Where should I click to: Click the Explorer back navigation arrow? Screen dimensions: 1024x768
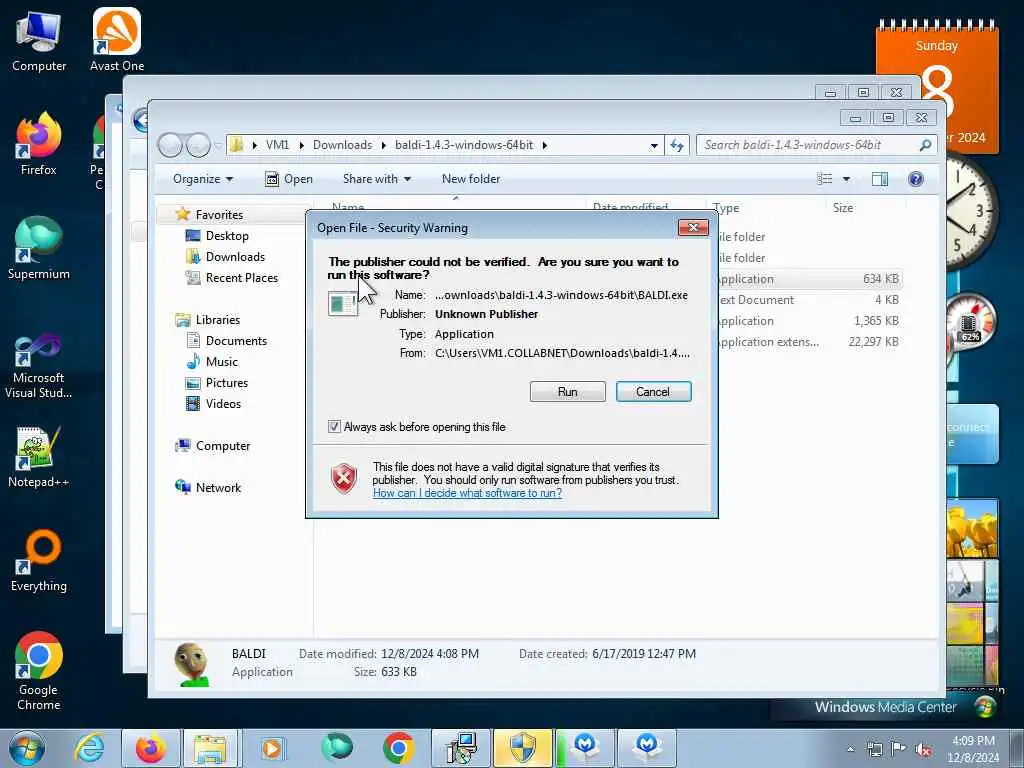click(170, 145)
